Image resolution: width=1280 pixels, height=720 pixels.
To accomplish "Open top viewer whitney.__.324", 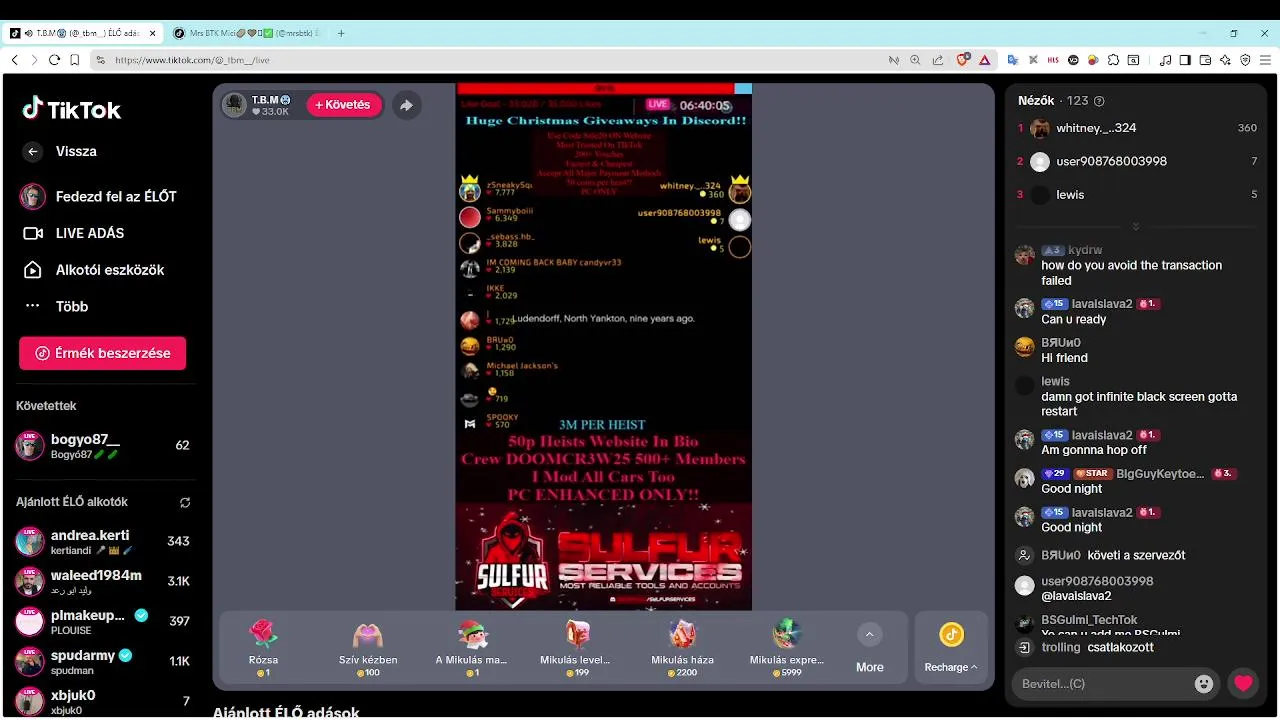I will click(x=1136, y=128).
